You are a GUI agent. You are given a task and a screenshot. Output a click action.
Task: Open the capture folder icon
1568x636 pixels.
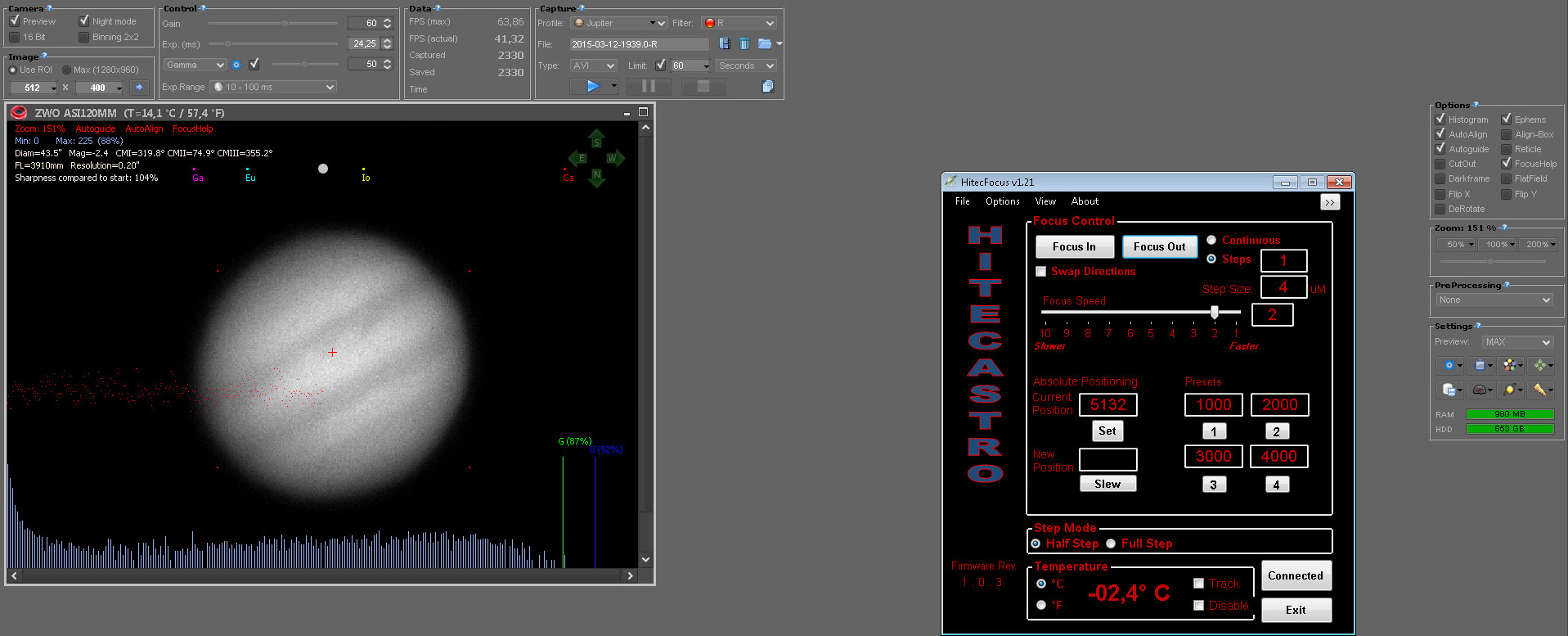(x=765, y=43)
